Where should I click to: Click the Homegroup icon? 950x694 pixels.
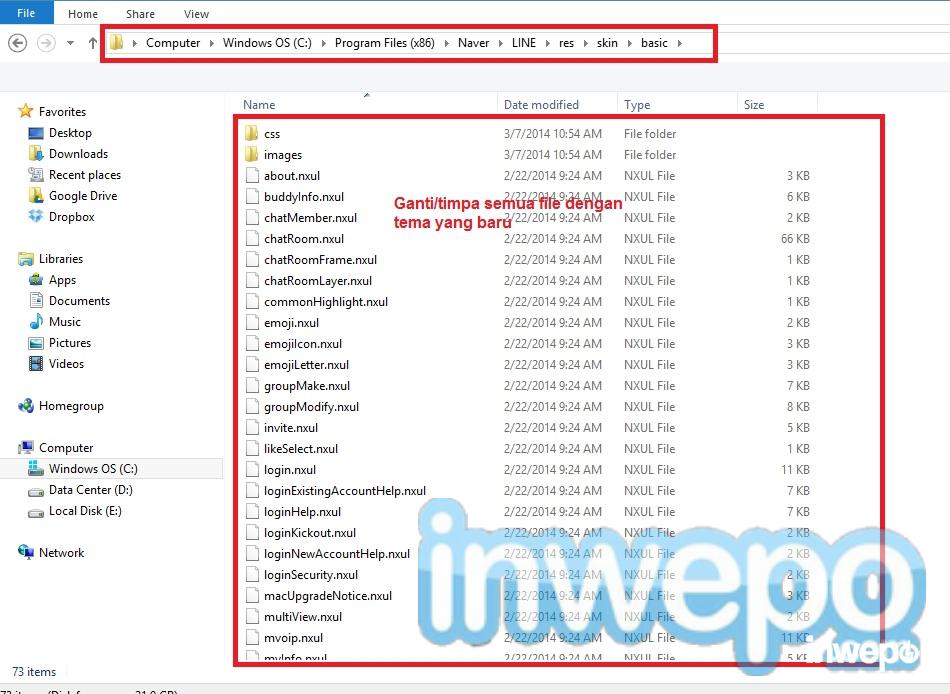click(x=25, y=405)
